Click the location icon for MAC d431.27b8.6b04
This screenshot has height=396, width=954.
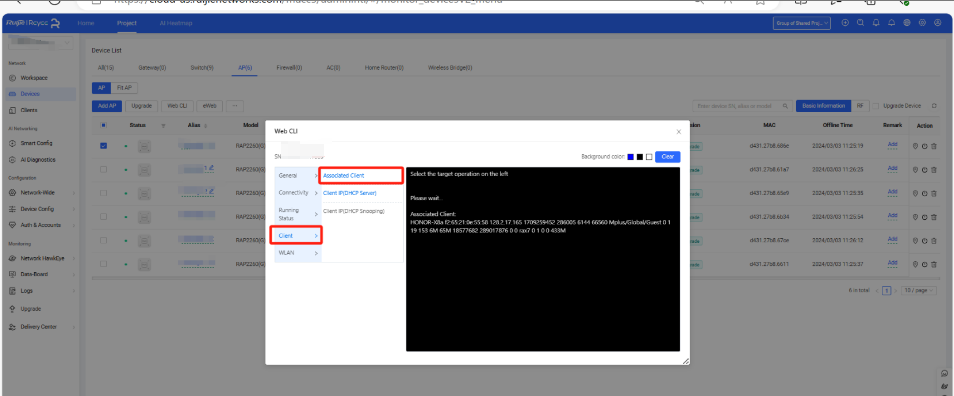click(x=916, y=217)
